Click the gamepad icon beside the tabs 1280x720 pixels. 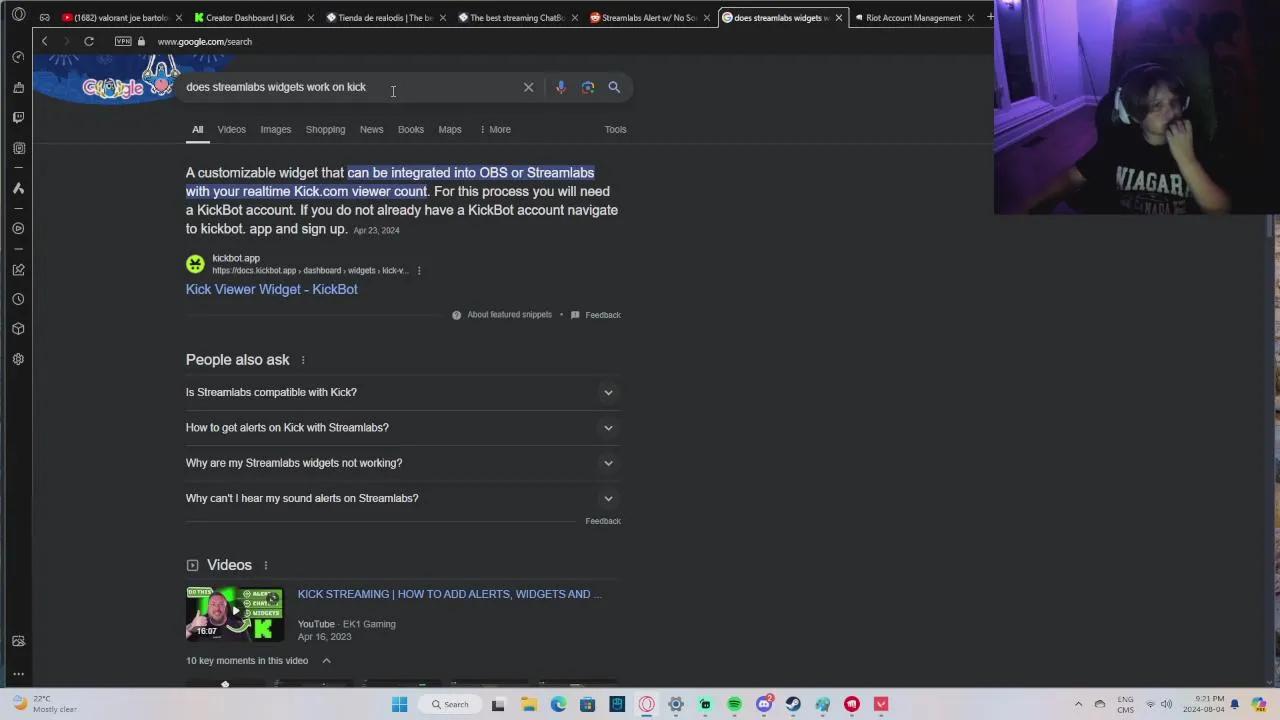(x=45, y=17)
